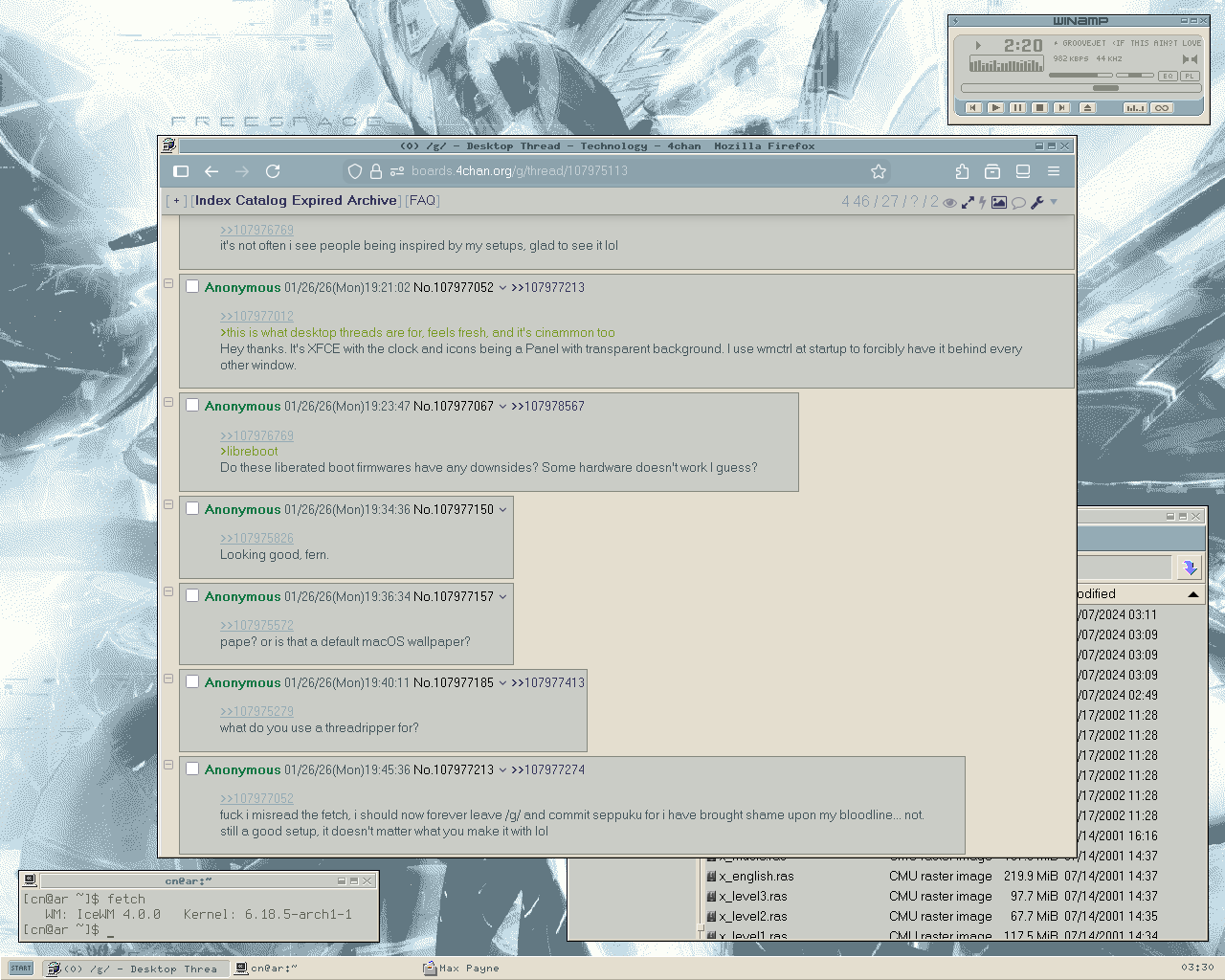Click the Firefox laptop toolbar icon
Image resolution: width=1225 pixels, height=980 pixels.
pyautogui.click(x=1023, y=171)
